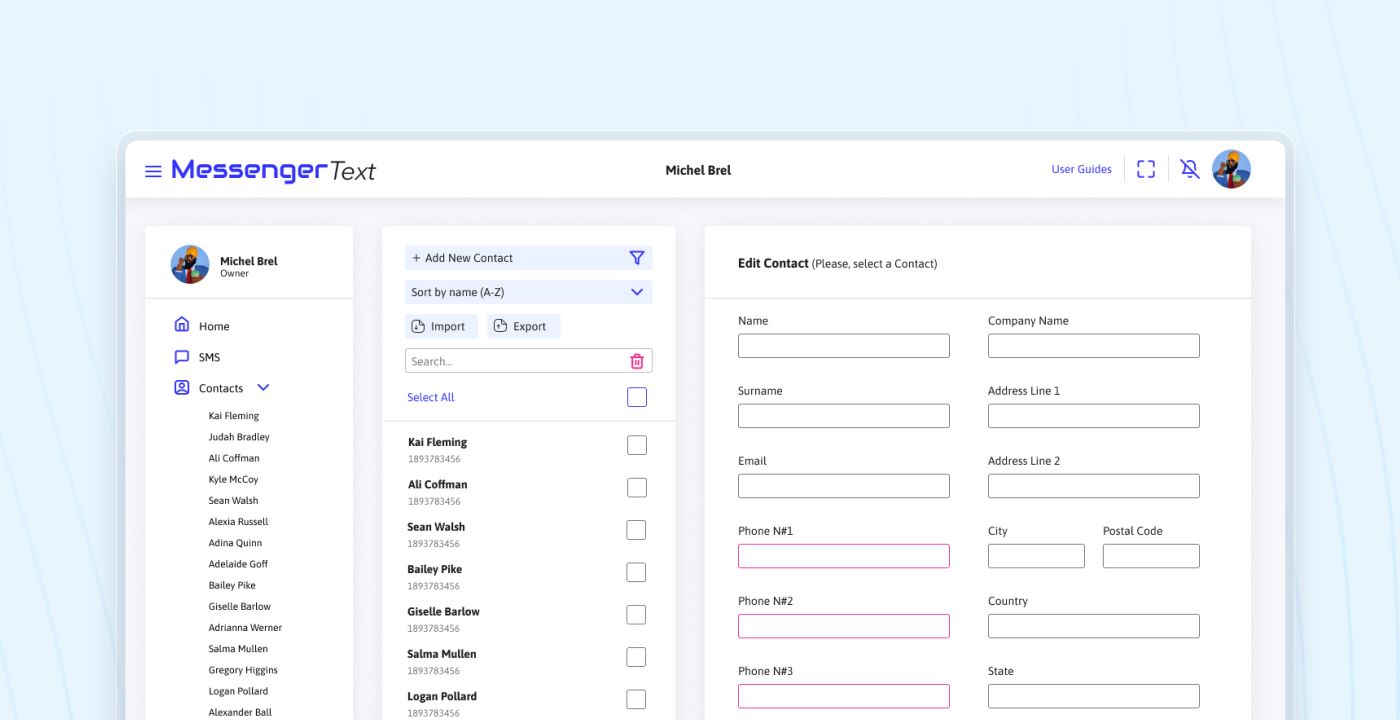Click the Export button
The width and height of the screenshot is (1400, 720).
[523, 326]
